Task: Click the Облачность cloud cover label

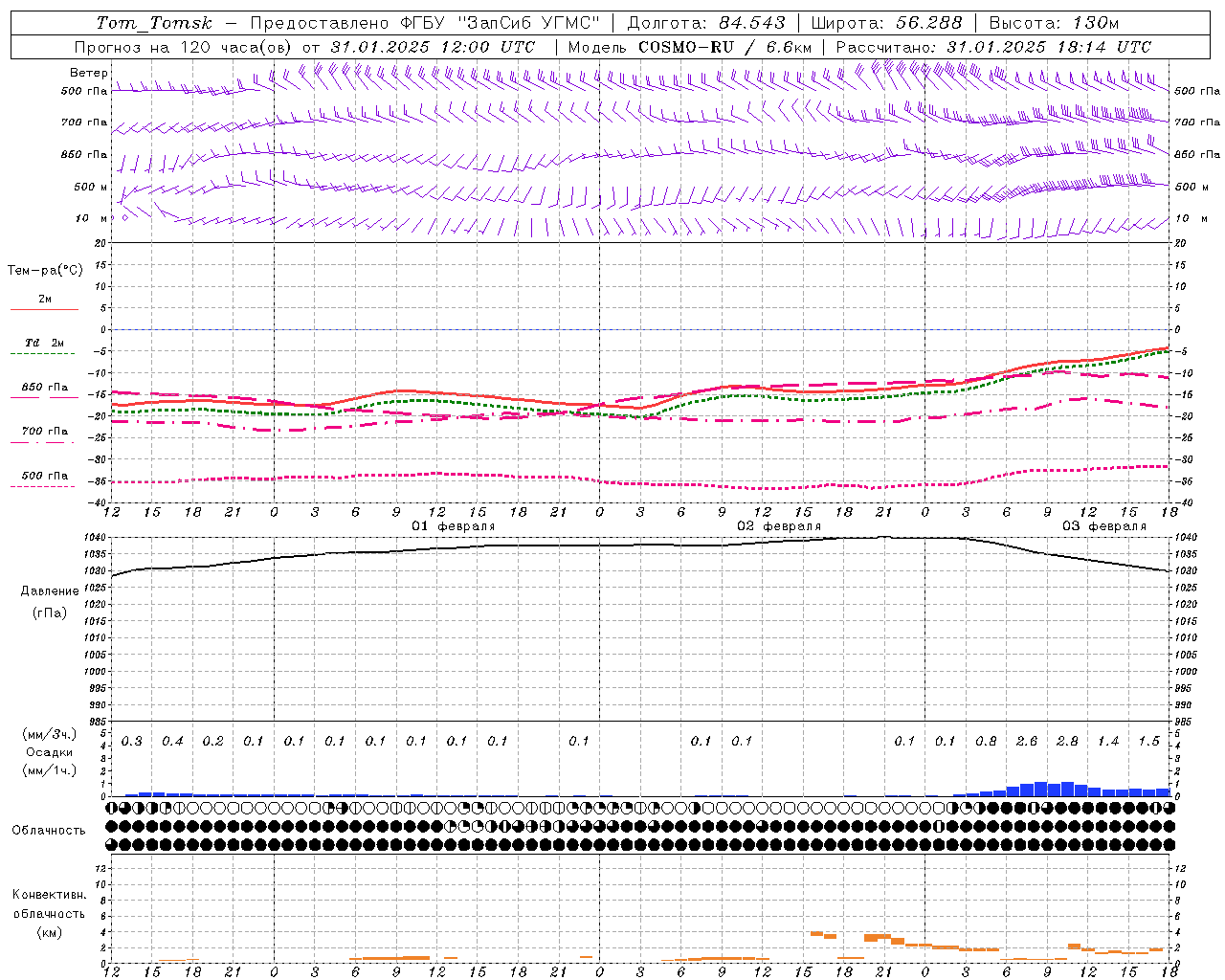Action: coord(49,831)
